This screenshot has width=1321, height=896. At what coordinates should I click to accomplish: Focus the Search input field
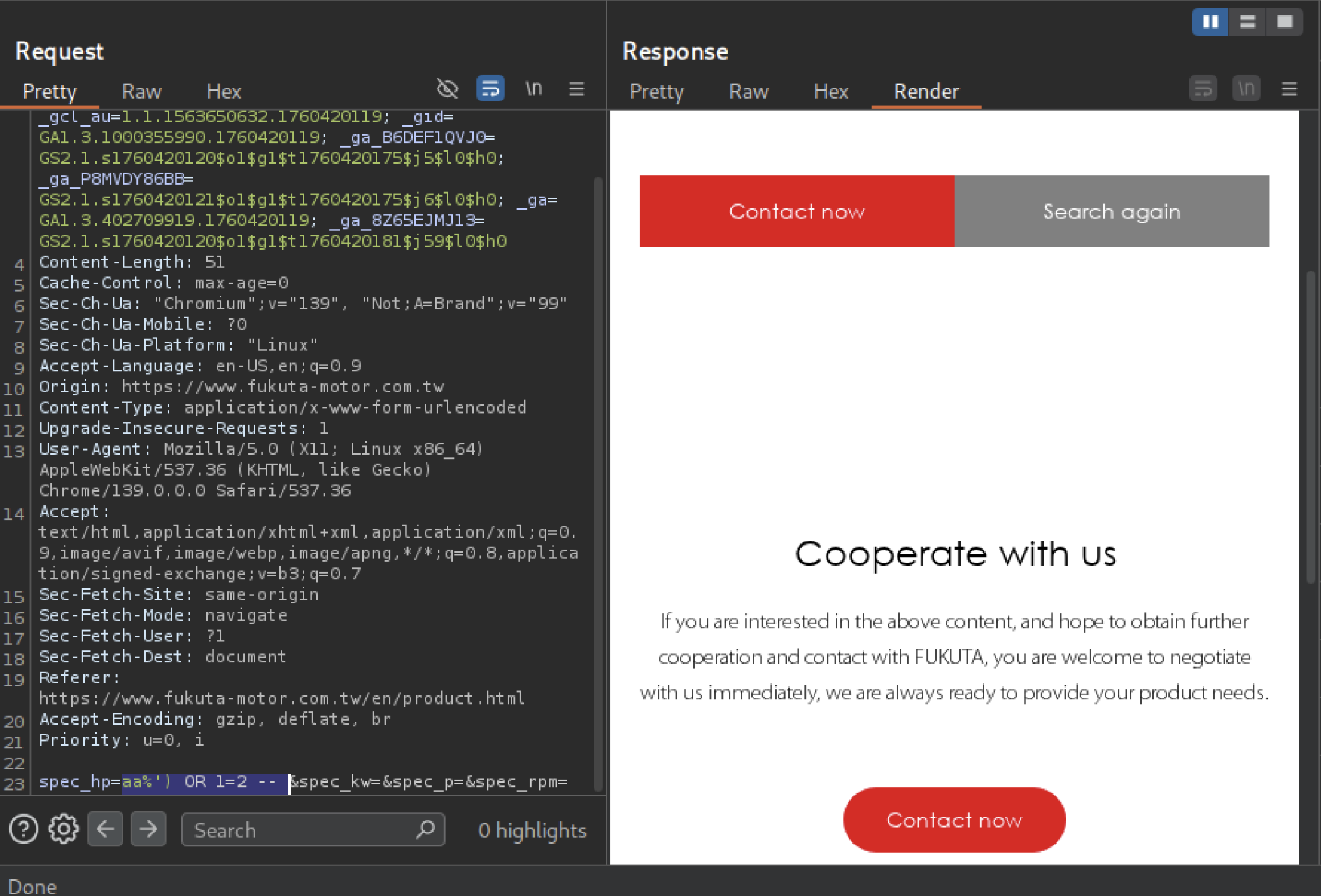pyautogui.click(x=312, y=829)
